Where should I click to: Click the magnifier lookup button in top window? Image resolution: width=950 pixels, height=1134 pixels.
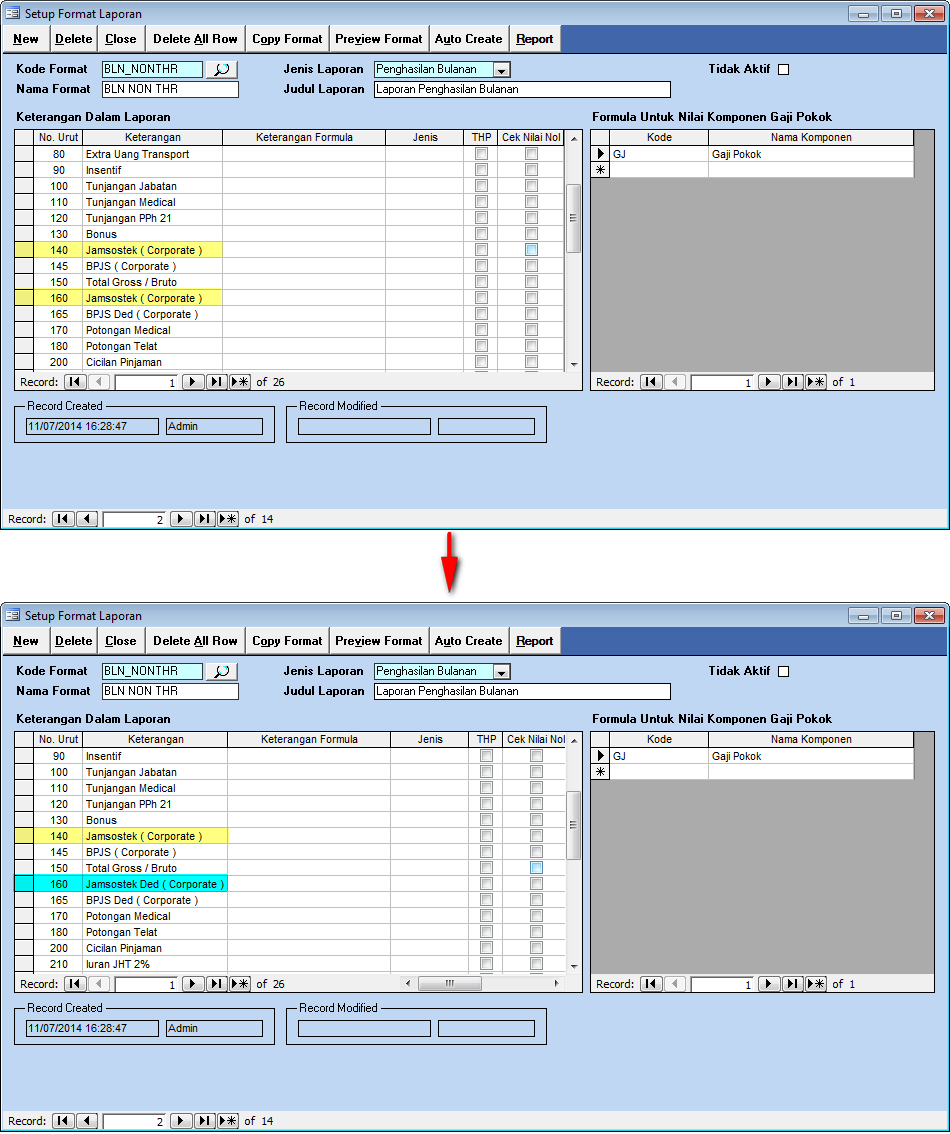tap(221, 70)
